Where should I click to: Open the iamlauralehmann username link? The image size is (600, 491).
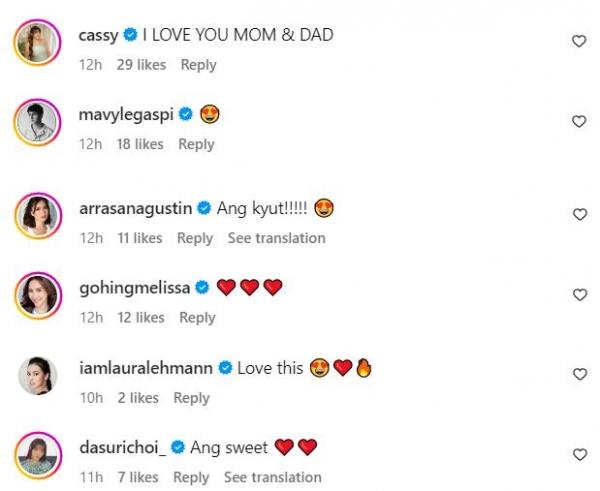coord(145,368)
